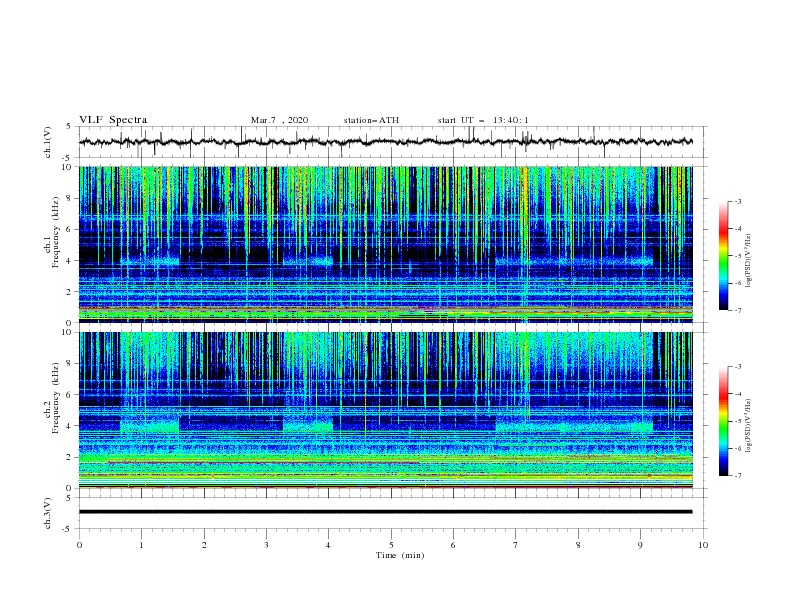Image resolution: width=792 pixels, height=612 pixels.
Task: Click time axis tick label "5"
Action: coord(391,545)
